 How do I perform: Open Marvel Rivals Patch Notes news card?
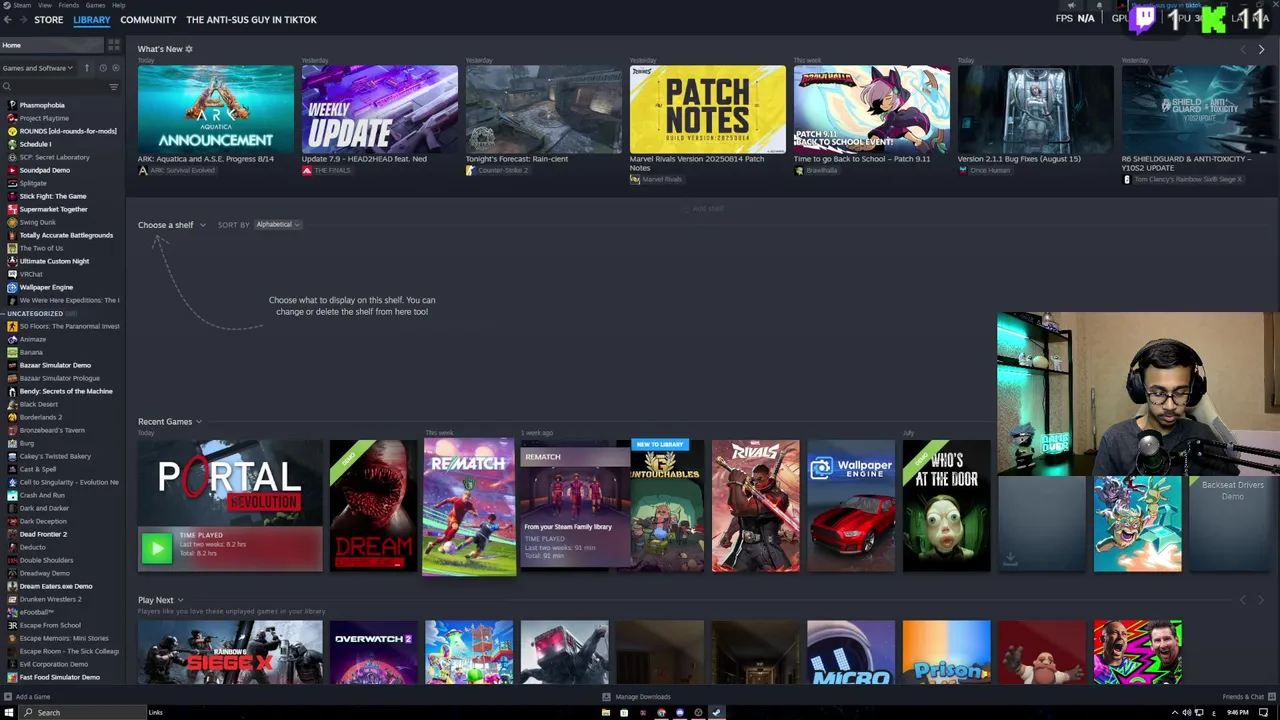[x=708, y=109]
